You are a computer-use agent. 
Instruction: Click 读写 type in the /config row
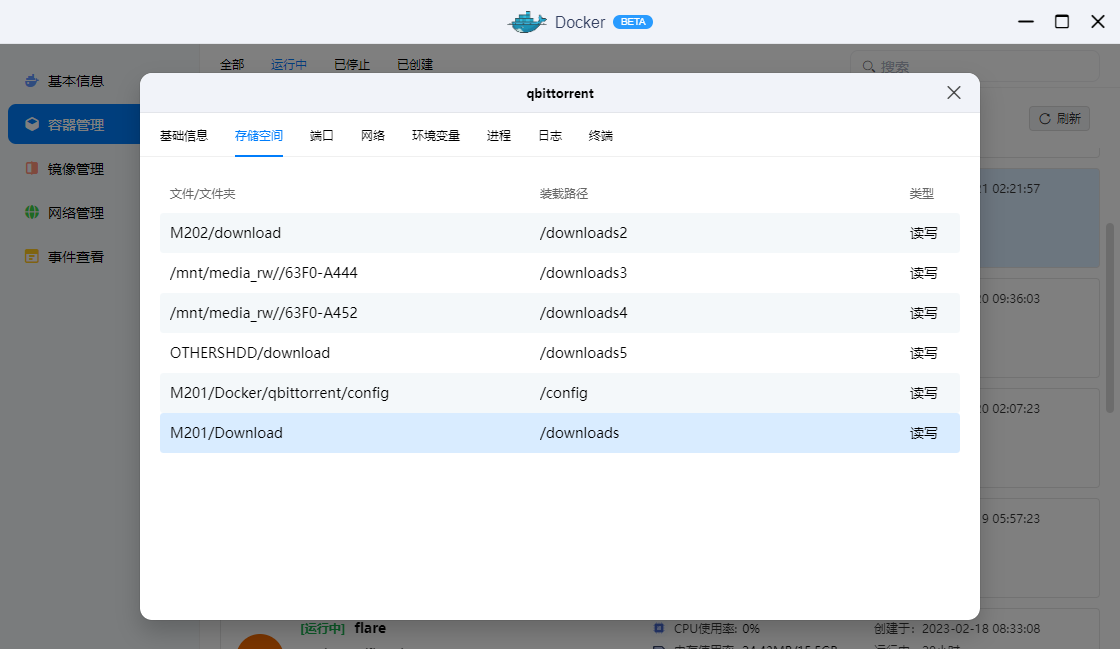pyautogui.click(x=923, y=393)
